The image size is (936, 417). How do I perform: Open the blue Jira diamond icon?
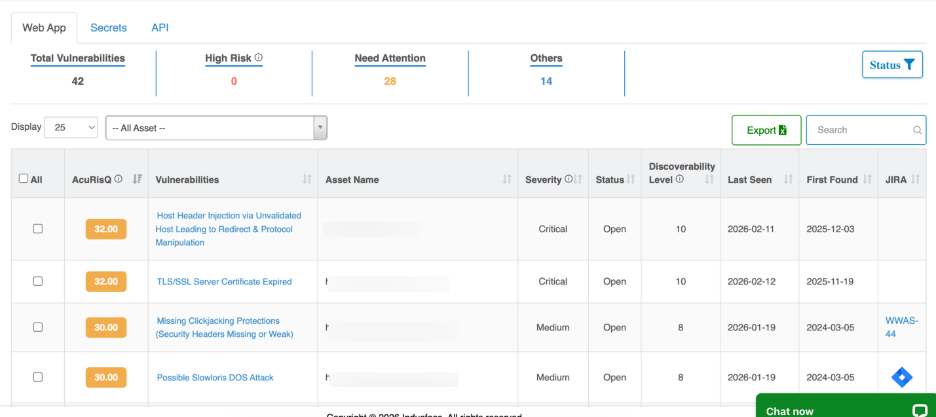[902, 377]
